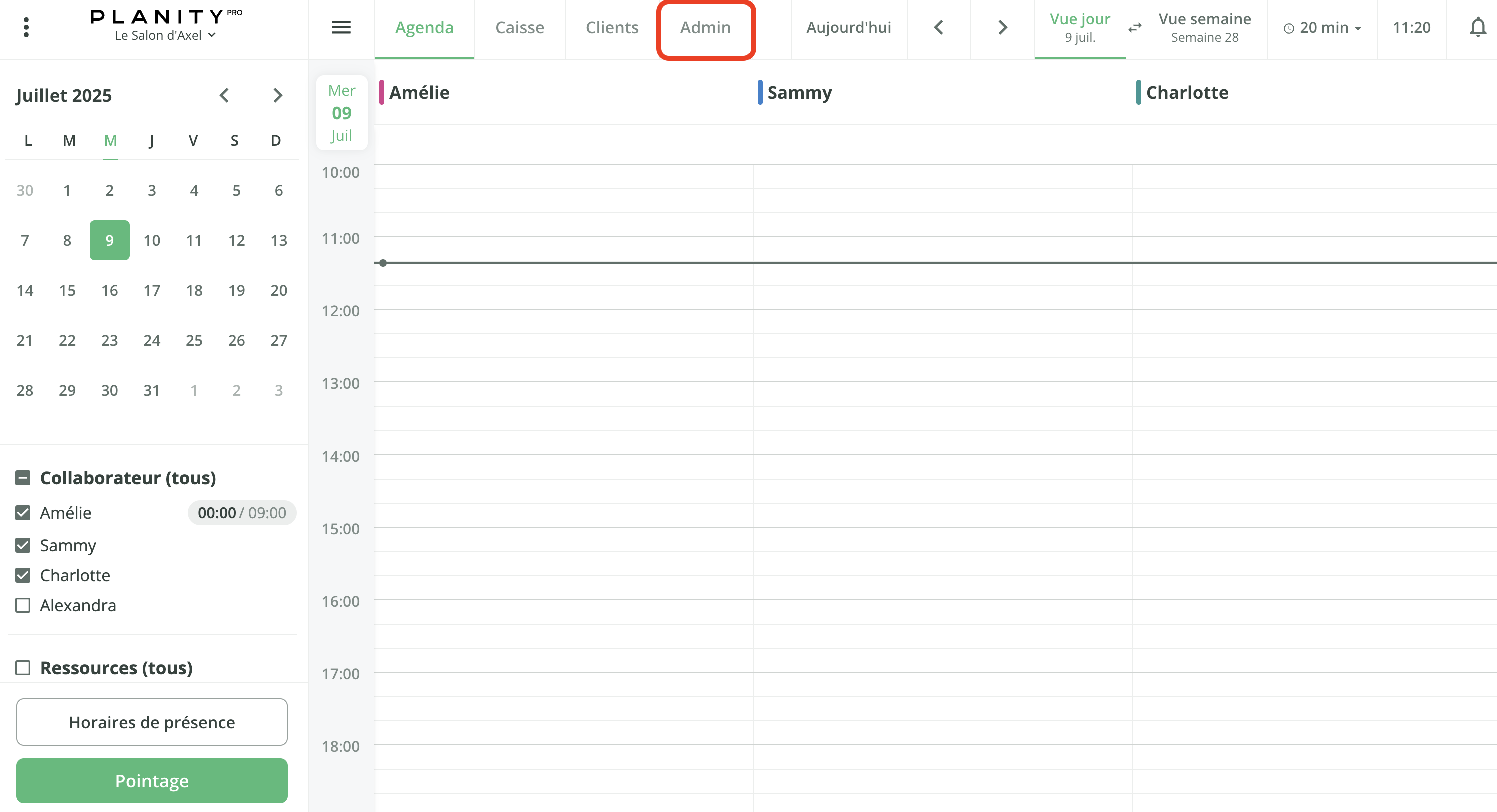Go to next day in agenda toolbar
This screenshot has width=1497, height=812.
tap(1002, 28)
